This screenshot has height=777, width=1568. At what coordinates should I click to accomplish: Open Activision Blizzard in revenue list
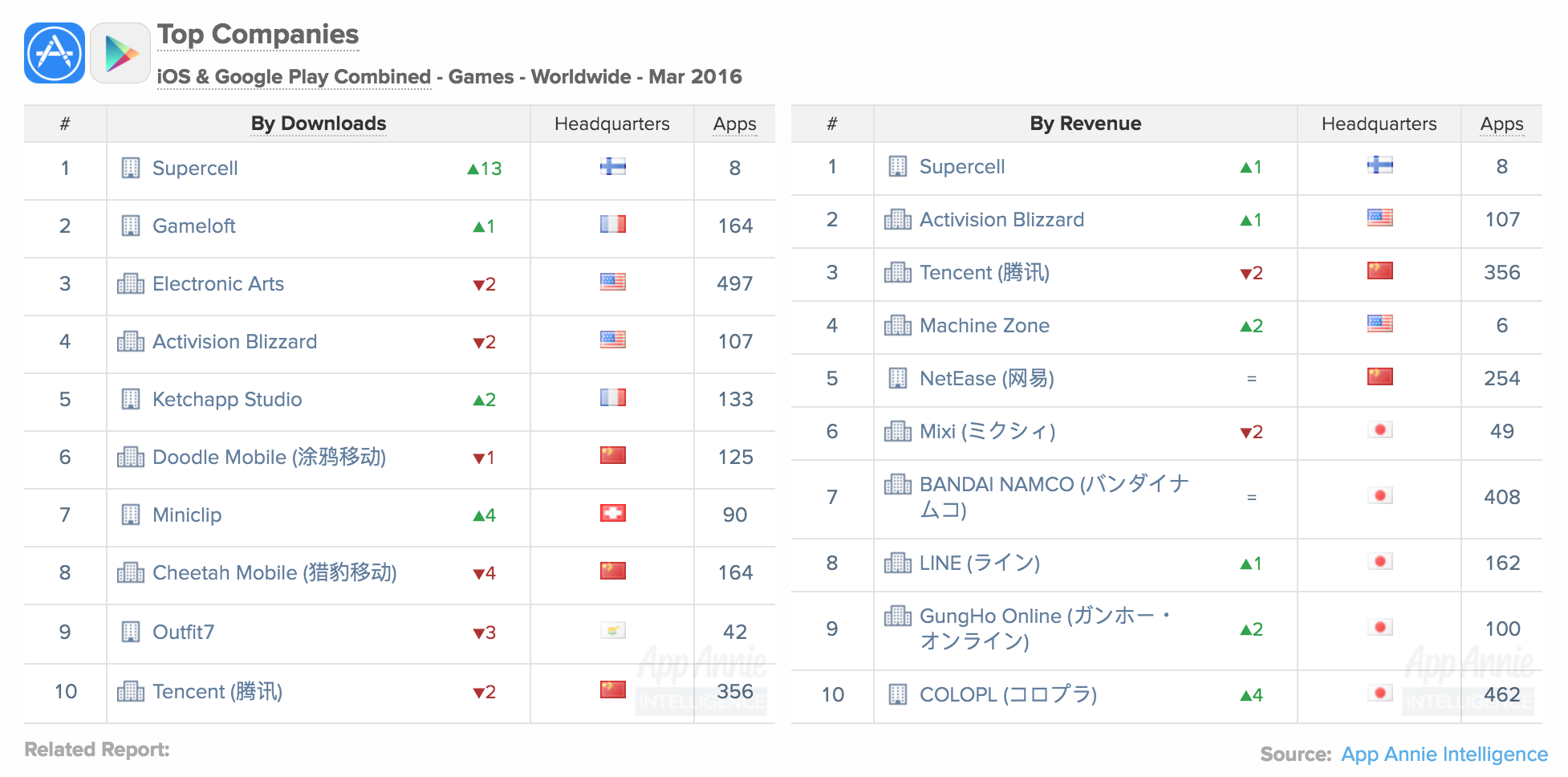pos(1001,220)
